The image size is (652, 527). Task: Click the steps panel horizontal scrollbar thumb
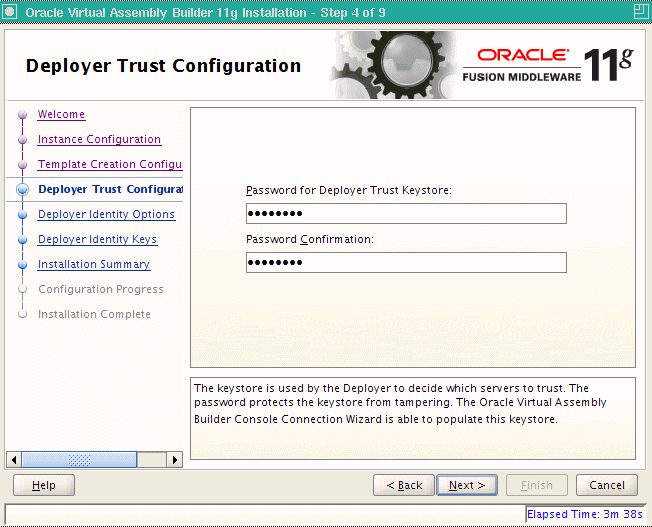79,460
